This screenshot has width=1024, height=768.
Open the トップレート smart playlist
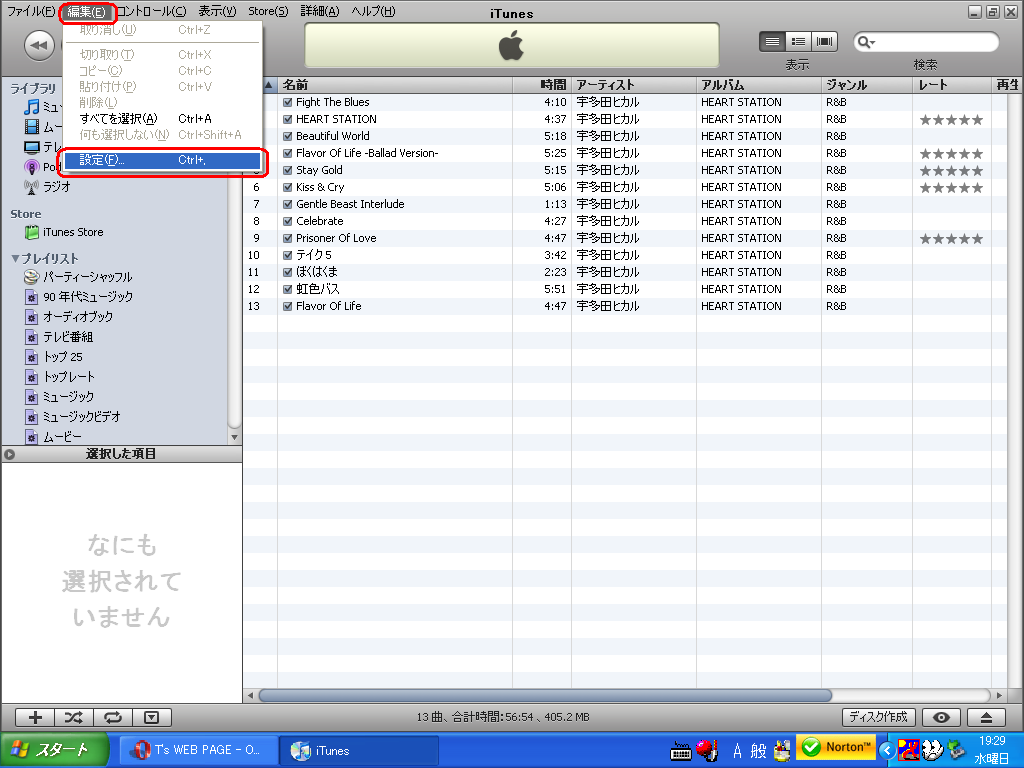coord(59,377)
